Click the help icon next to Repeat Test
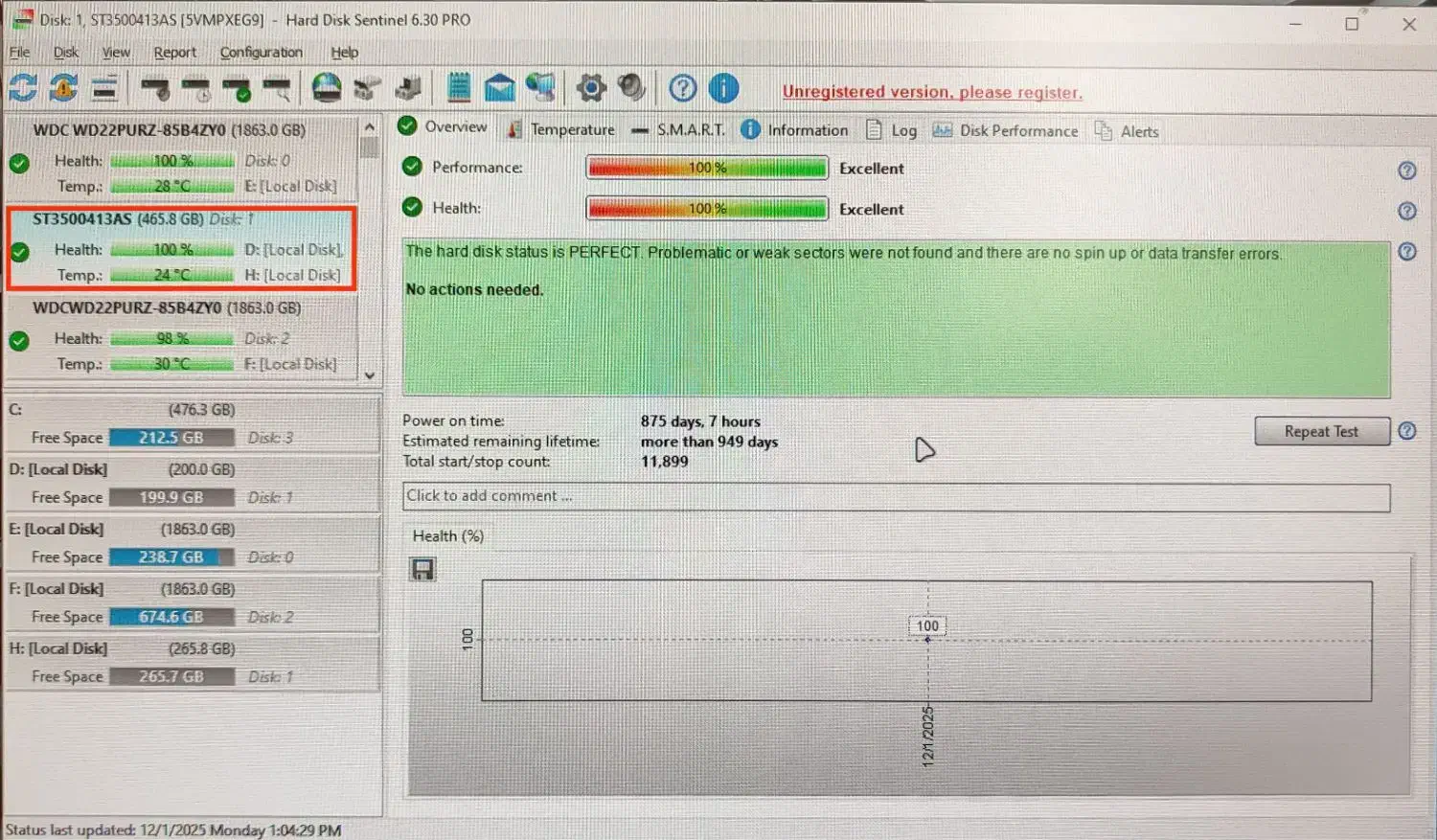Viewport: 1437px width, 840px height. click(1406, 431)
